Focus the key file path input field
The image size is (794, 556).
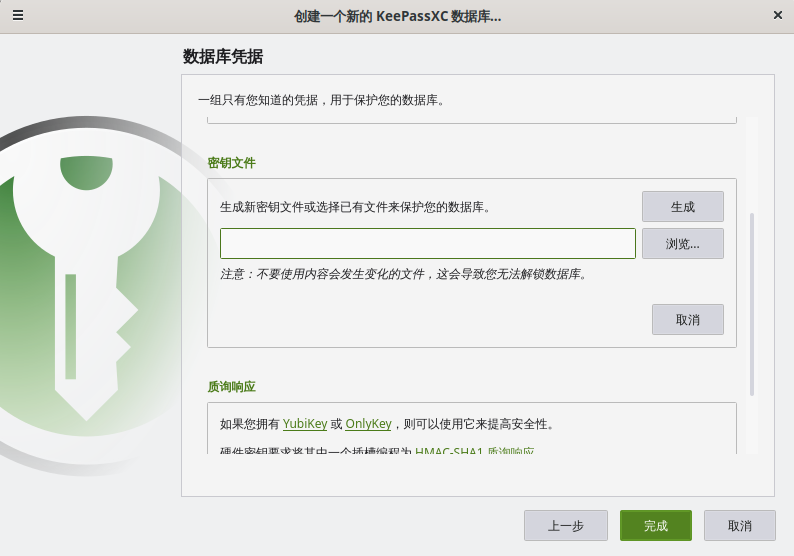(x=427, y=244)
